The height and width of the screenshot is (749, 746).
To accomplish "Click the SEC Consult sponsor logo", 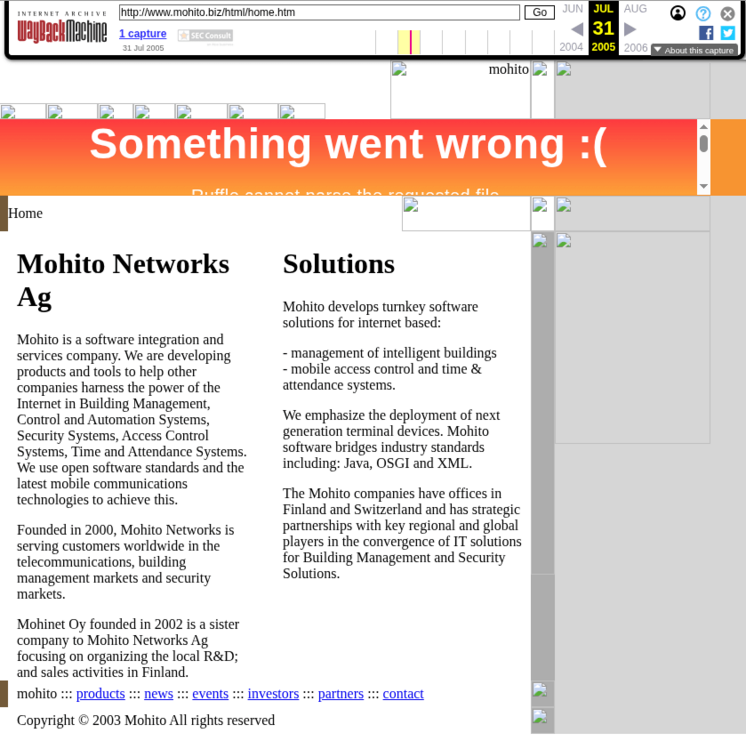I will (205, 35).
